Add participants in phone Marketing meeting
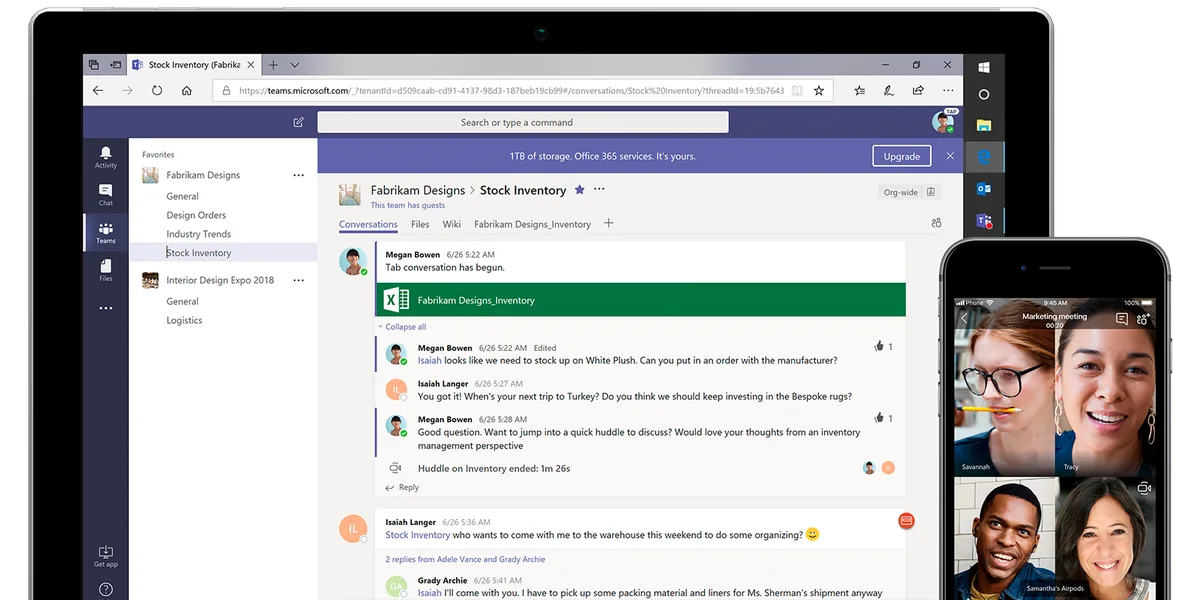The width and height of the screenshot is (1200, 600). tap(1144, 319)
